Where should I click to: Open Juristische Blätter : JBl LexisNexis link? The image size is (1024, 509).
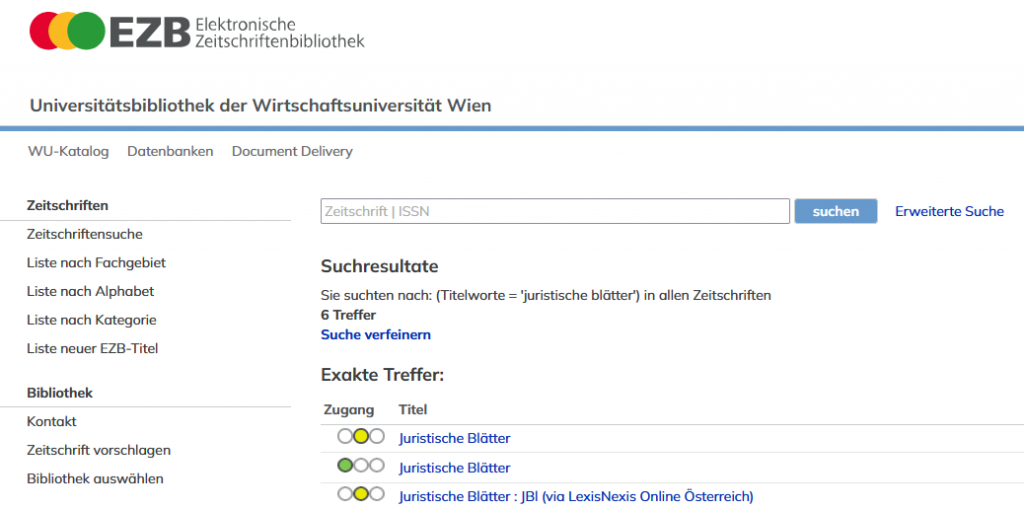click(576, 497)
